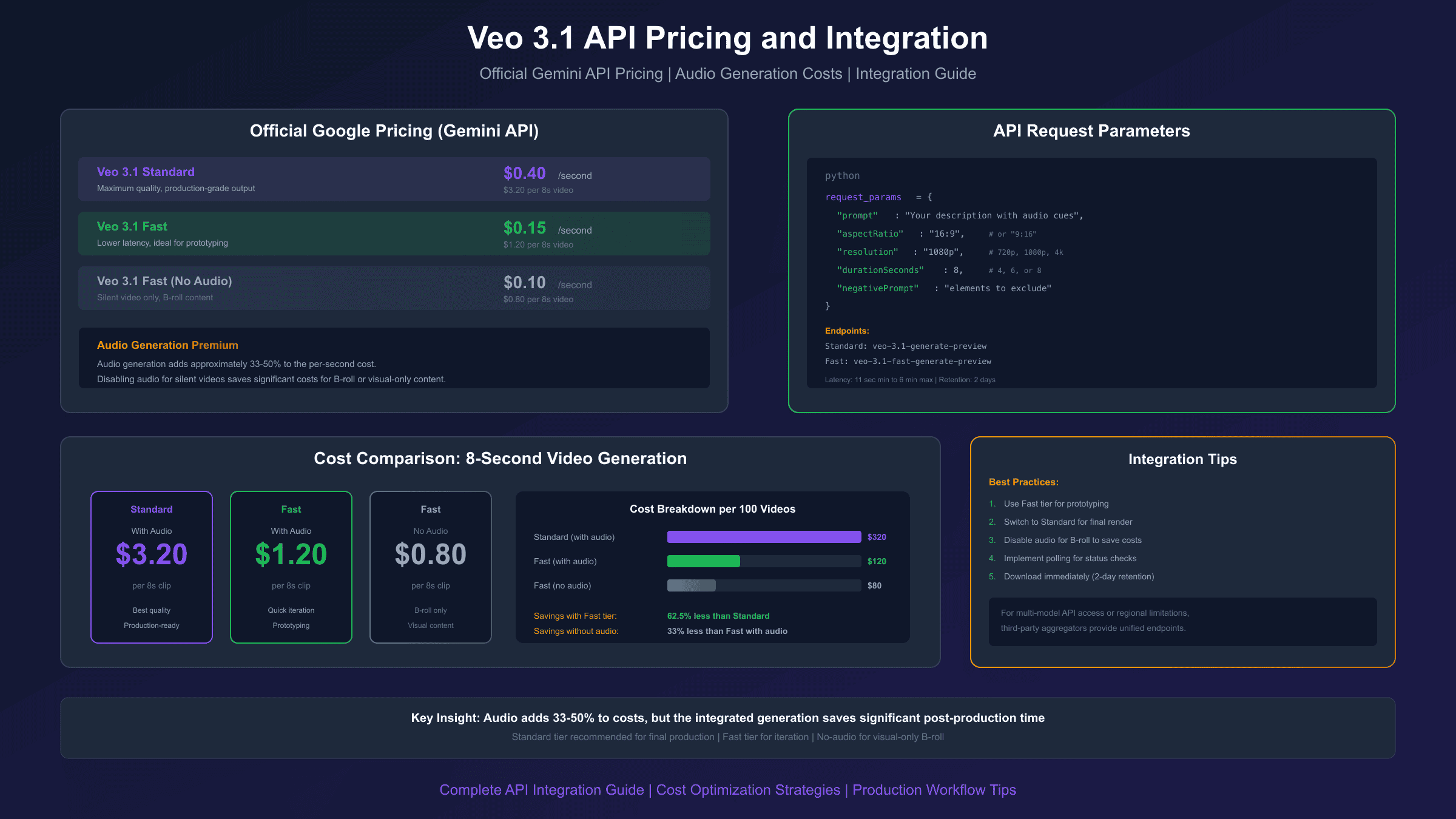
Task: Click the green Fast (with audio) cost bar
Action: [703, 561]
